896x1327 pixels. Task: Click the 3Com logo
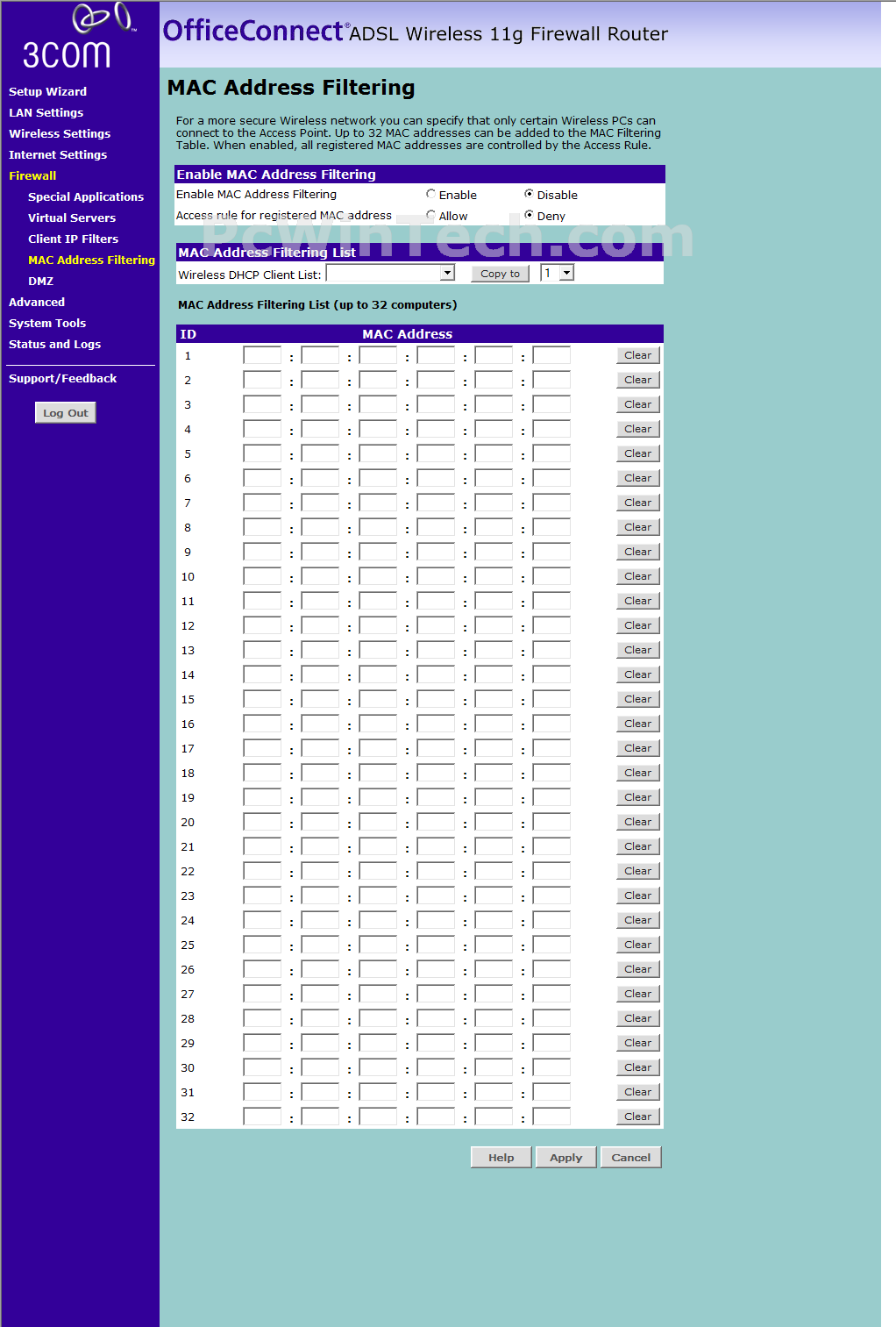[x=79, y=37]
